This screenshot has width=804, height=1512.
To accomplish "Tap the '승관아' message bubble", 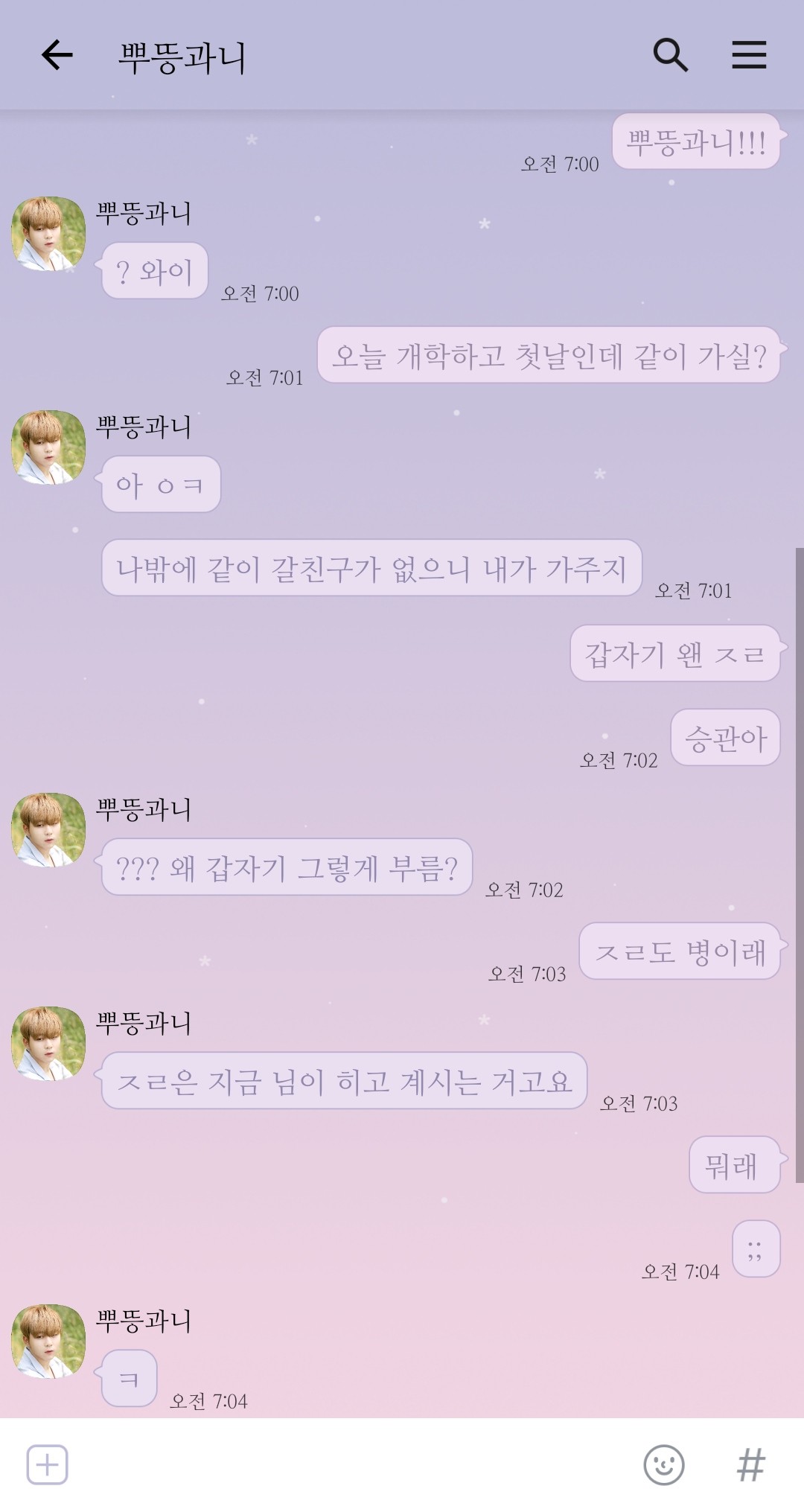I will click(x=726, y=738).
